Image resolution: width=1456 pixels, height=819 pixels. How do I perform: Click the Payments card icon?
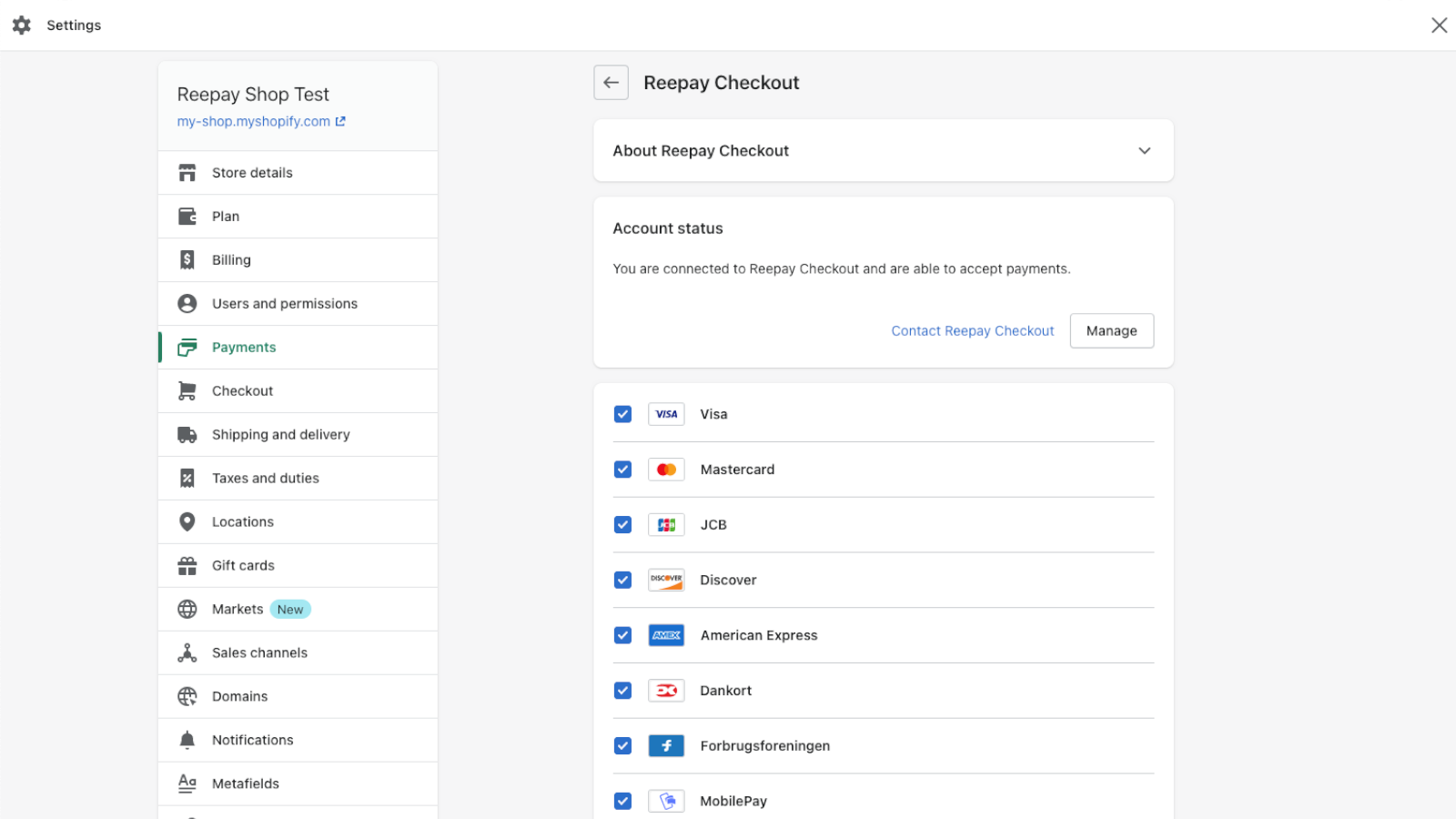coord(187,348)
